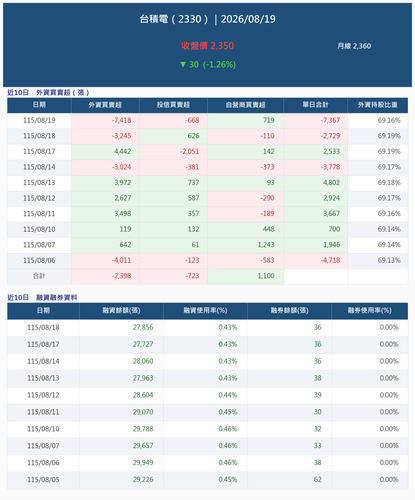This screenshot has height=500, width=415.
Task: Click the 融資使用率(%) column header
Action: [205, 311]
